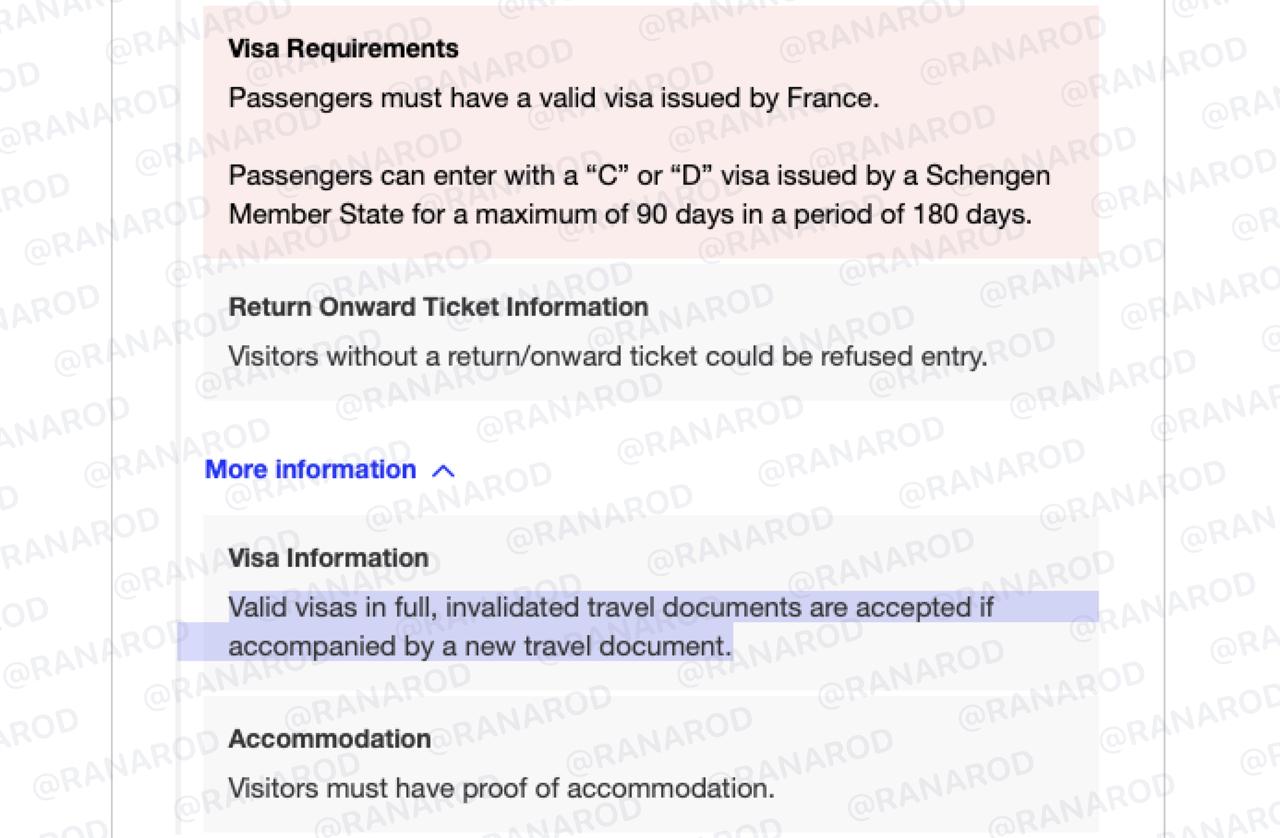Click the Return Onward Ticket Information heading
Image resolution: width=1280 pixels, height=838 pixels.
[438, 307]
